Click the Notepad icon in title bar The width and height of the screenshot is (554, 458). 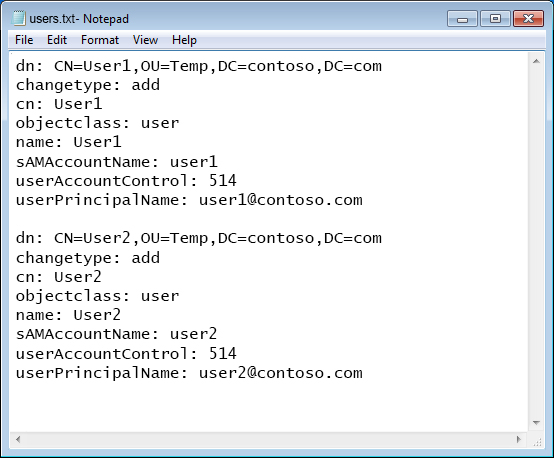coord(18,18)
